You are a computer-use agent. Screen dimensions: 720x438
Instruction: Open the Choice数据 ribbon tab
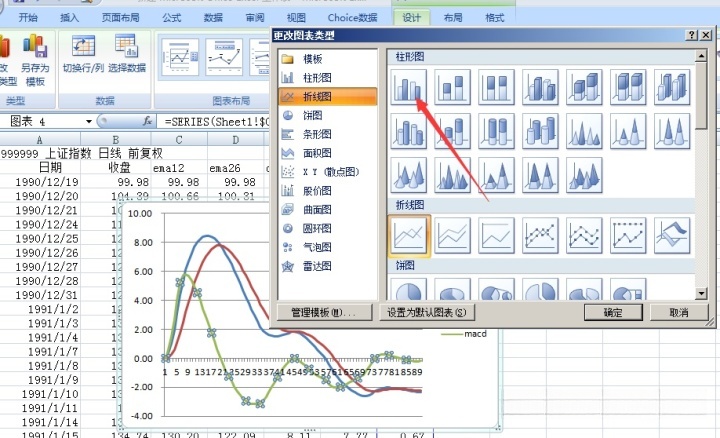tap(352, 17)
